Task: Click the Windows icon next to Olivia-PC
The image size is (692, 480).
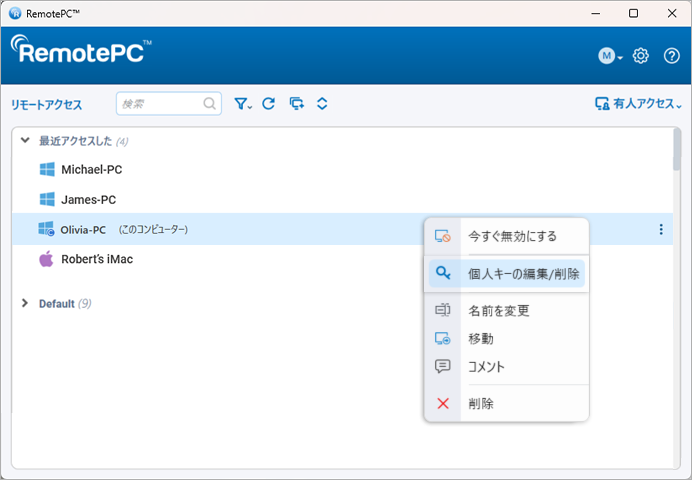Action: (46, 229)
